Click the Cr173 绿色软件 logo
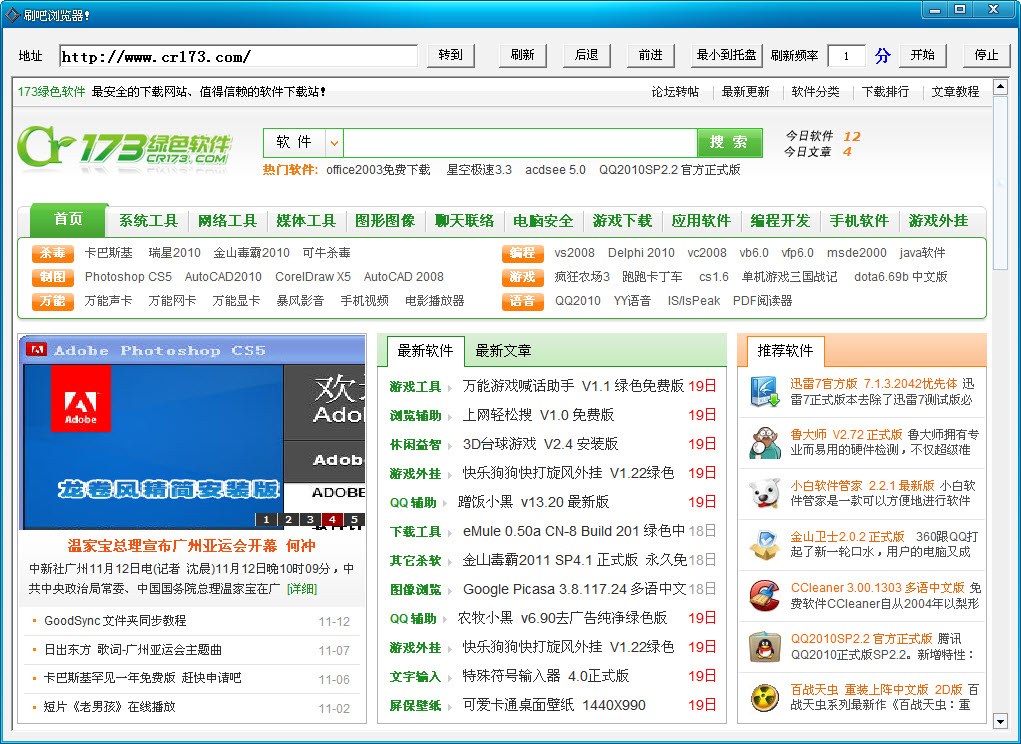This screenshot has width=1021, height=744. [124, 147]
